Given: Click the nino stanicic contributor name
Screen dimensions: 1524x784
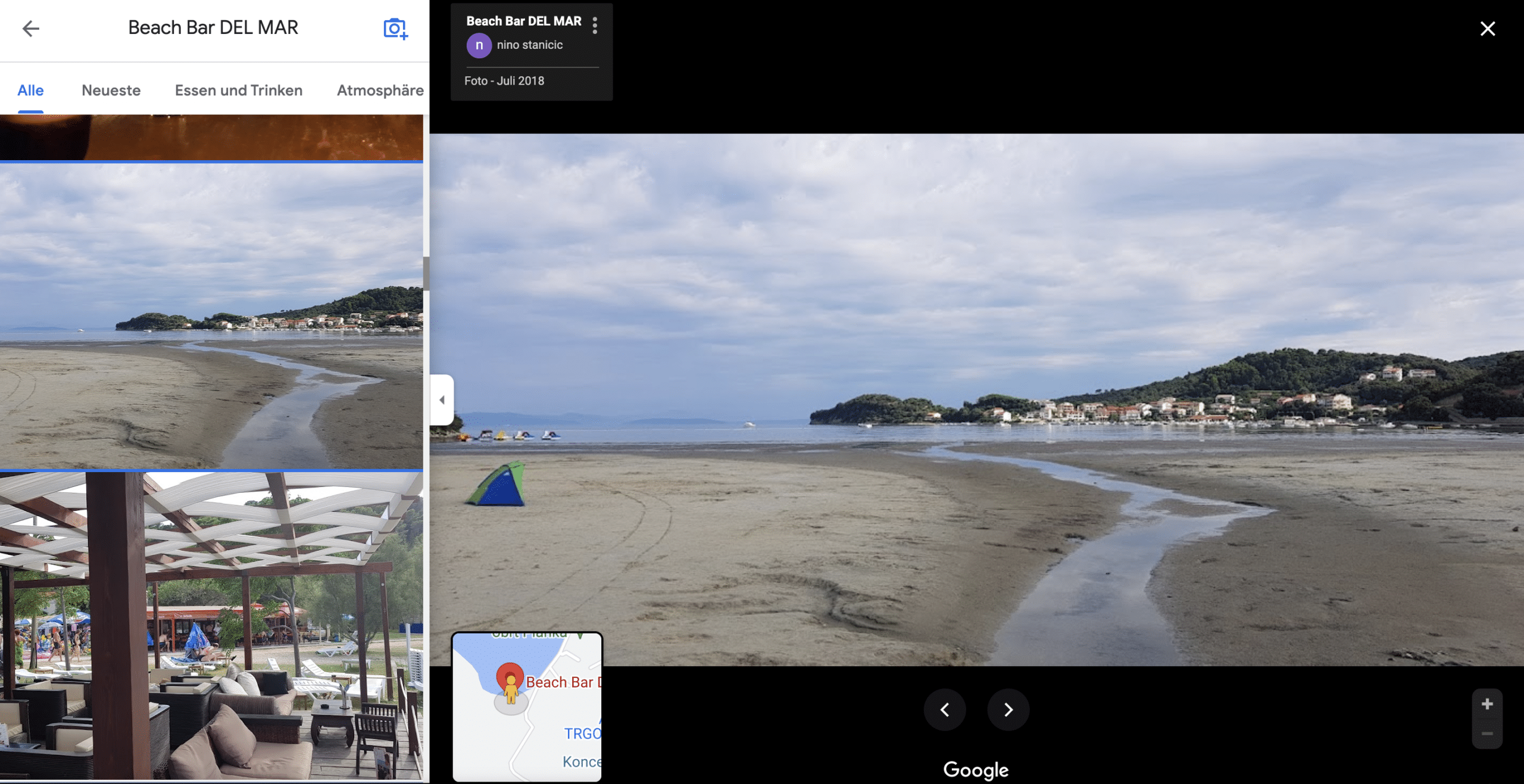Looking at the screenshot, I should [530, 45].
